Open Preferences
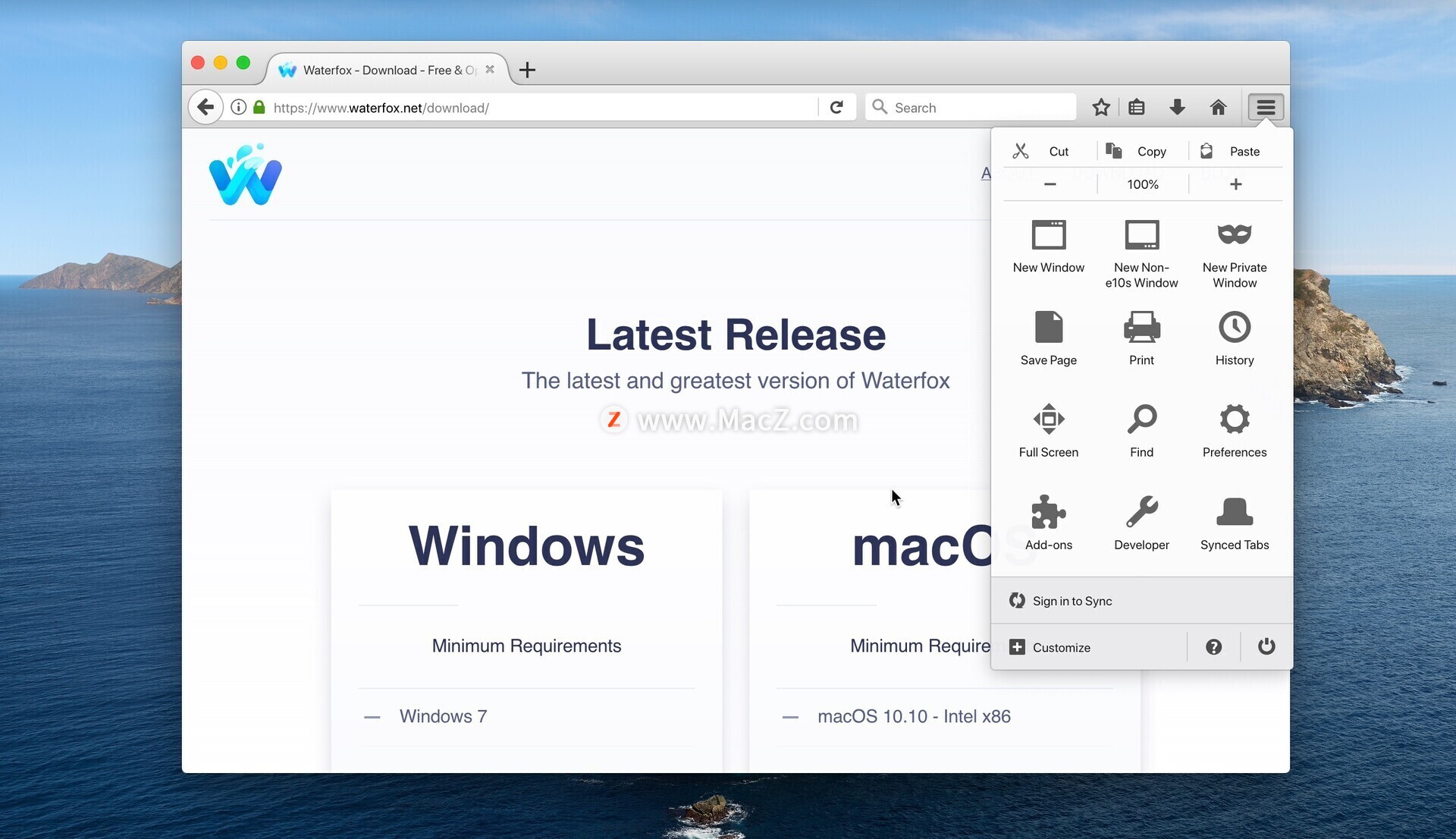 [x=1235, y=431]
